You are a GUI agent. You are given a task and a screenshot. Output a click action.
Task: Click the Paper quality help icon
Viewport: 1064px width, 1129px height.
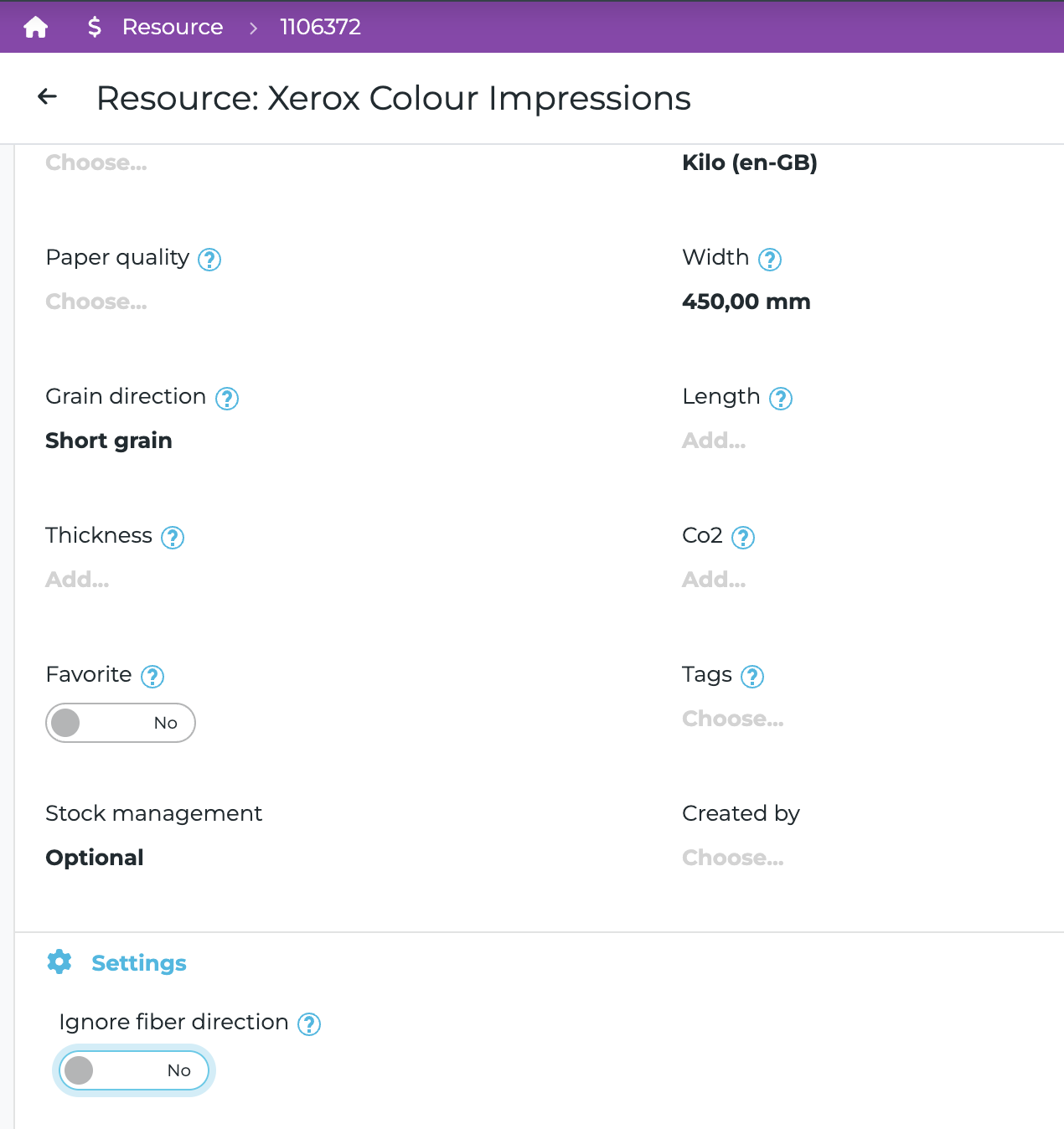click(209, 260)
